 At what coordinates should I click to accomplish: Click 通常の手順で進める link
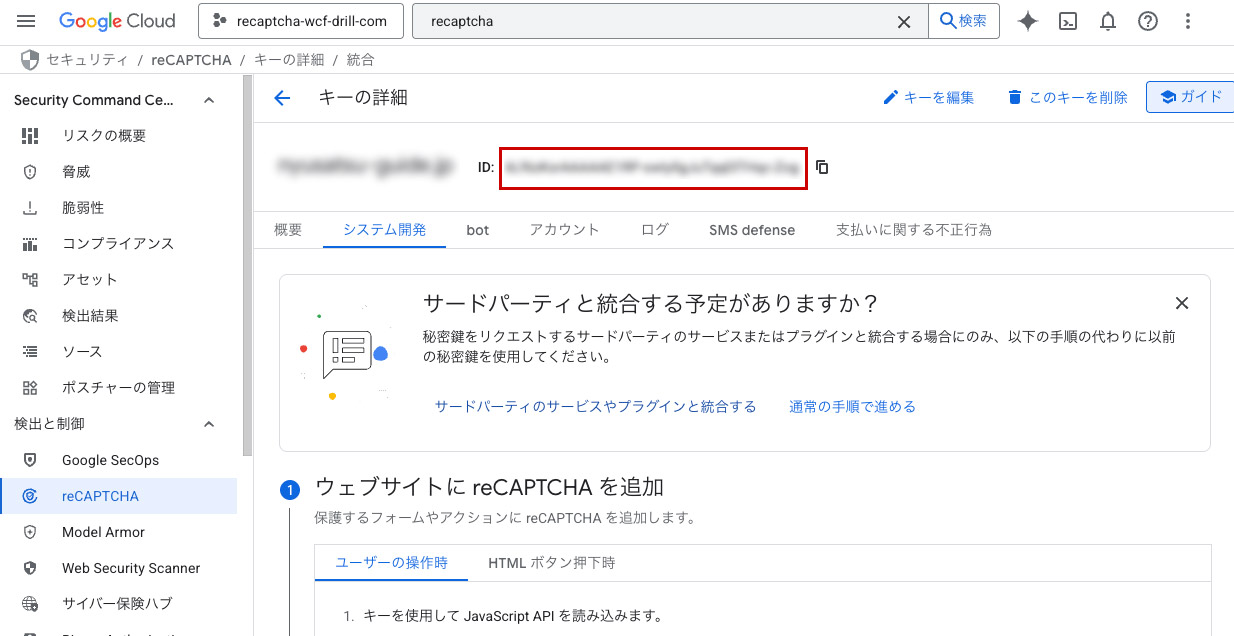852,407
